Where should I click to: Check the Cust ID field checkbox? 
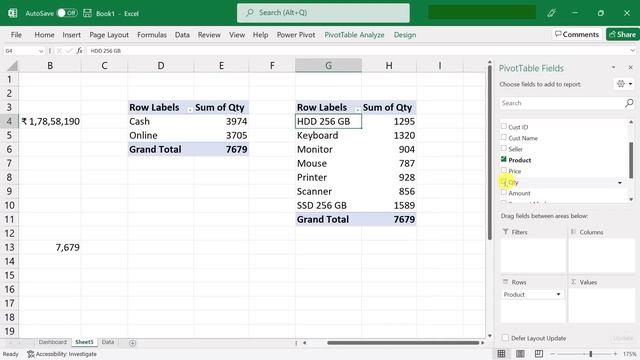pos(504,127)
